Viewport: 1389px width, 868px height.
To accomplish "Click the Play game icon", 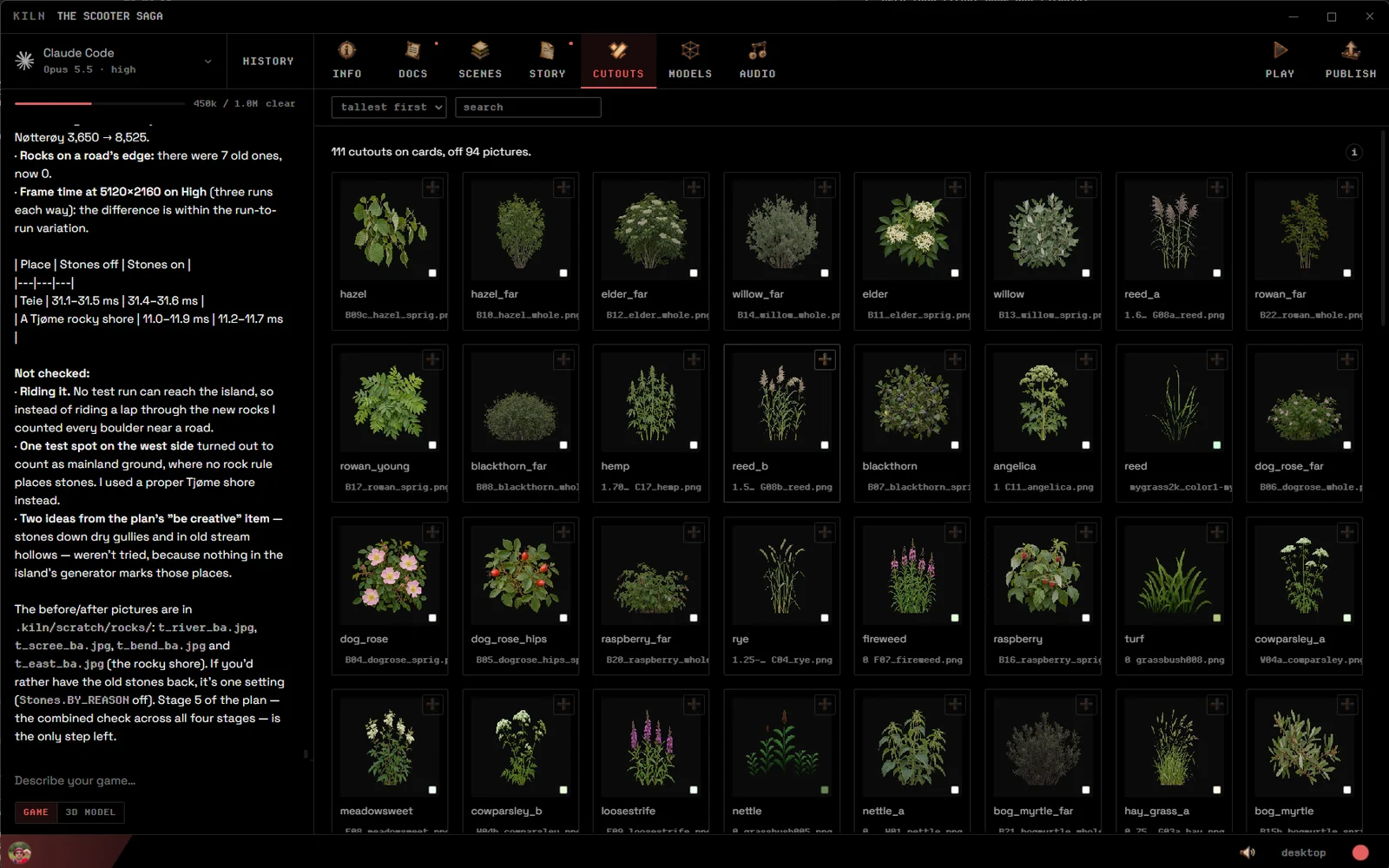I will point(1280,49).
